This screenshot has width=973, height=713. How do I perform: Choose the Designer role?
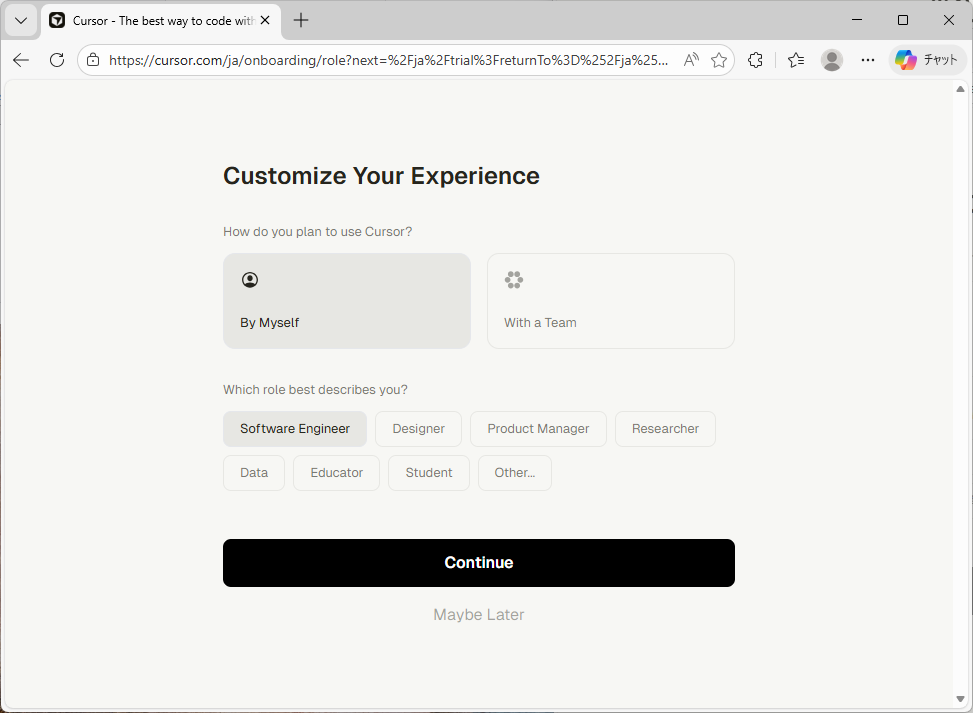(x=418, y=429)
